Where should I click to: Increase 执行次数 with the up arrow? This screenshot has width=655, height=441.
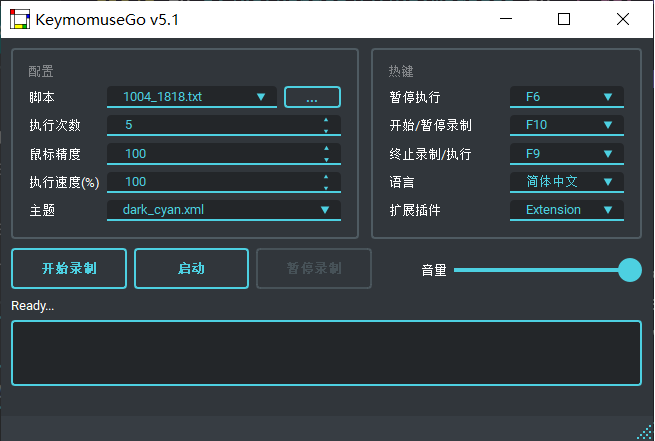tap(326, 120)
